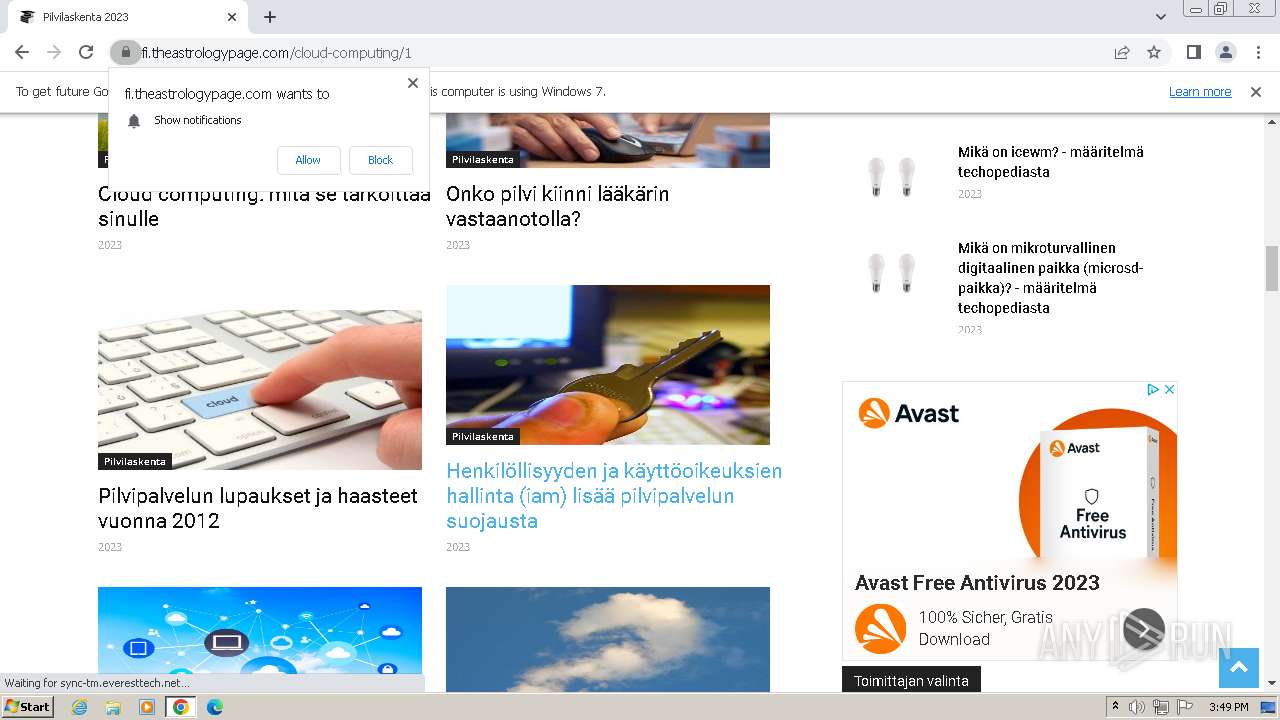The height and width of the screenshot is (720, 1280).
Task: Open Windows Media Player from taskbar
Action: pyautogui.click(x=147, y=707)
